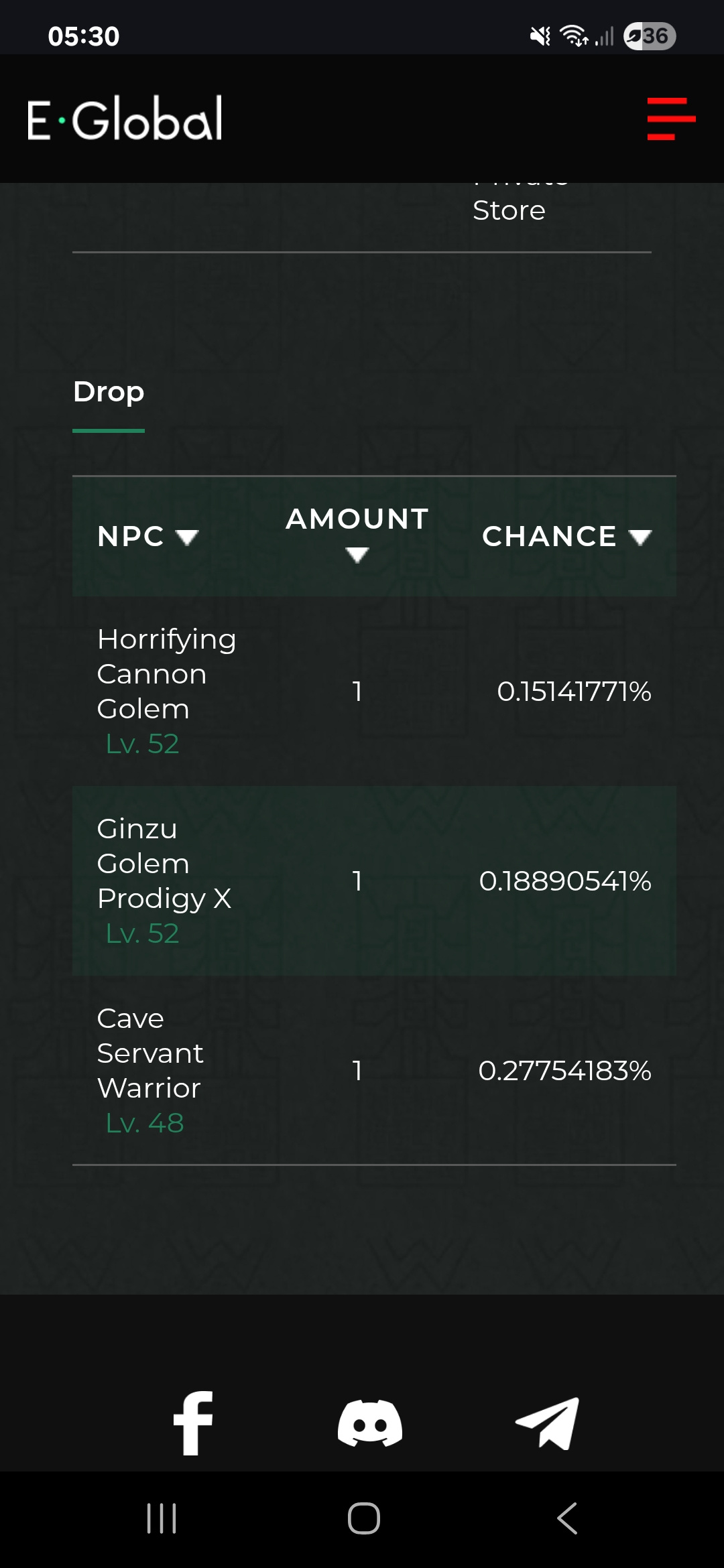The width and height of the screenshot is (724, 1568).
Task: Tap the Android back navigation button
Action: click(x=567, y=1518)
